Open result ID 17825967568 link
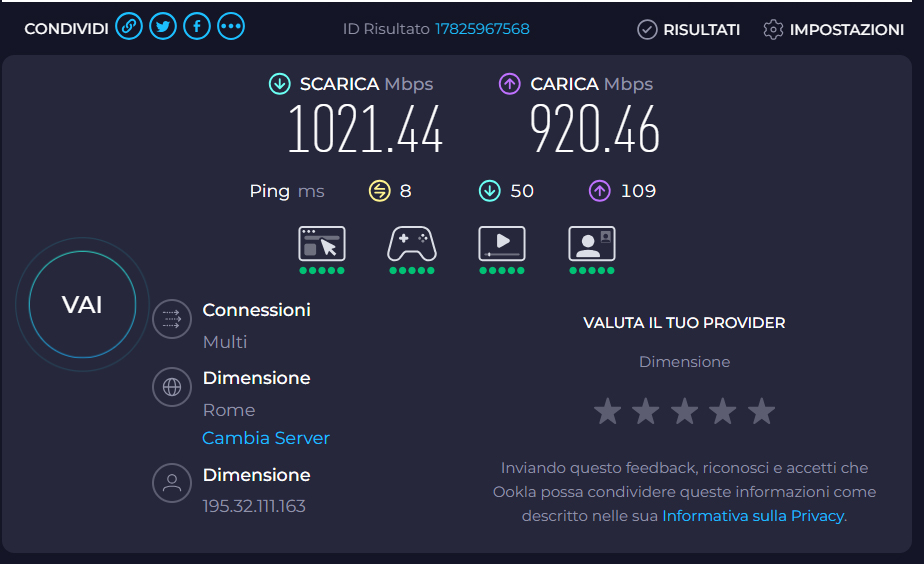This screenshot has width=924, height=564. point(482,29)
